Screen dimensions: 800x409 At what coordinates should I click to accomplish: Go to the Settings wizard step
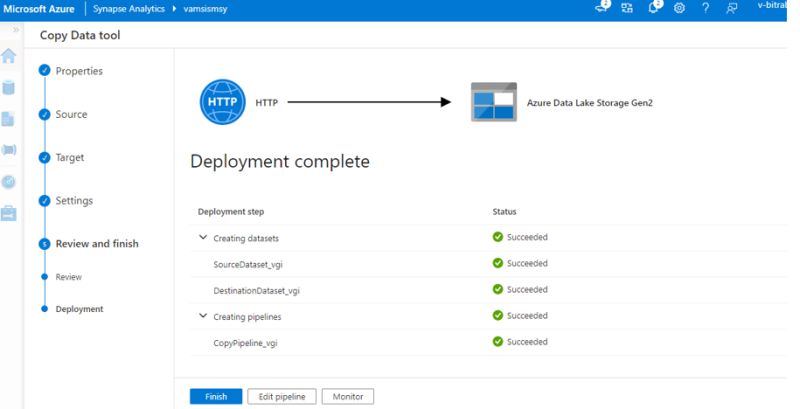click(x=74, y=200)
